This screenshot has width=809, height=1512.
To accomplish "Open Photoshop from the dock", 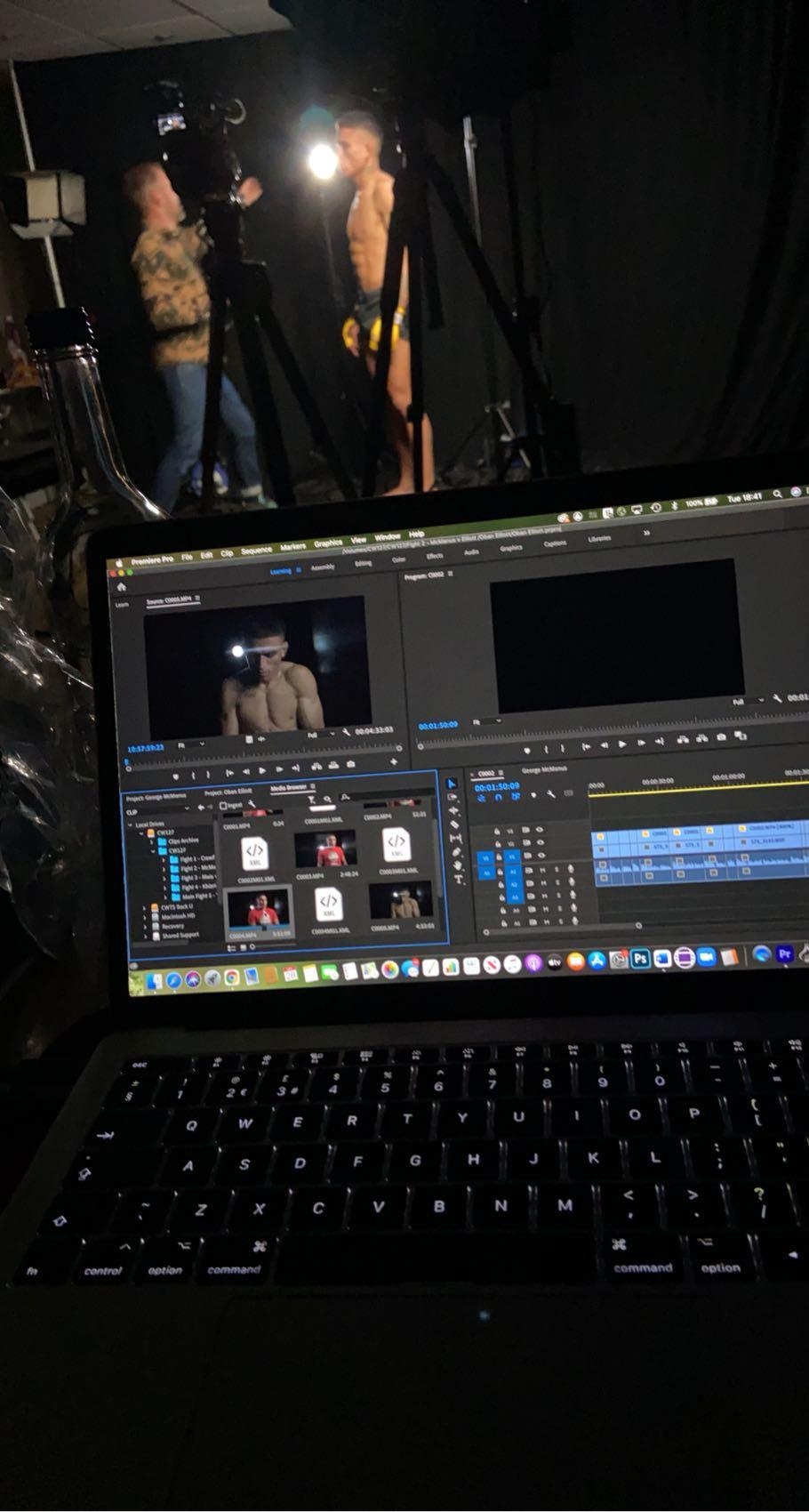I will (x=640, y=958).
